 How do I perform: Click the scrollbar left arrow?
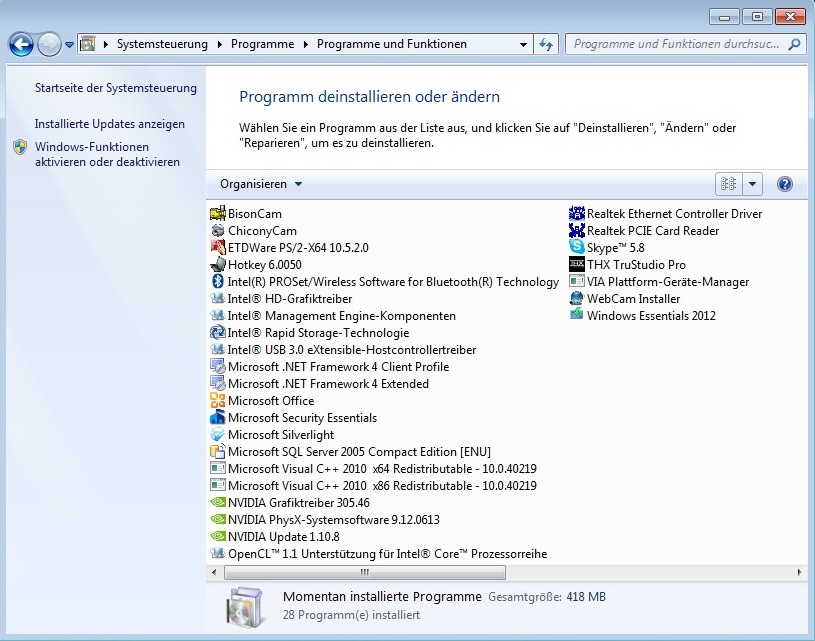click(214, 572)
